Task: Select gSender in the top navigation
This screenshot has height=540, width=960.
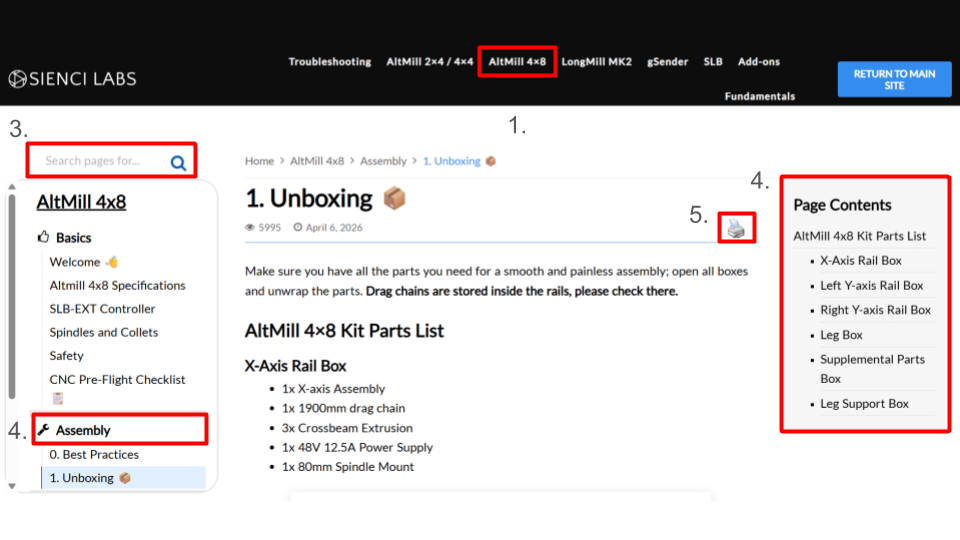Action: (x=667, y=62)
